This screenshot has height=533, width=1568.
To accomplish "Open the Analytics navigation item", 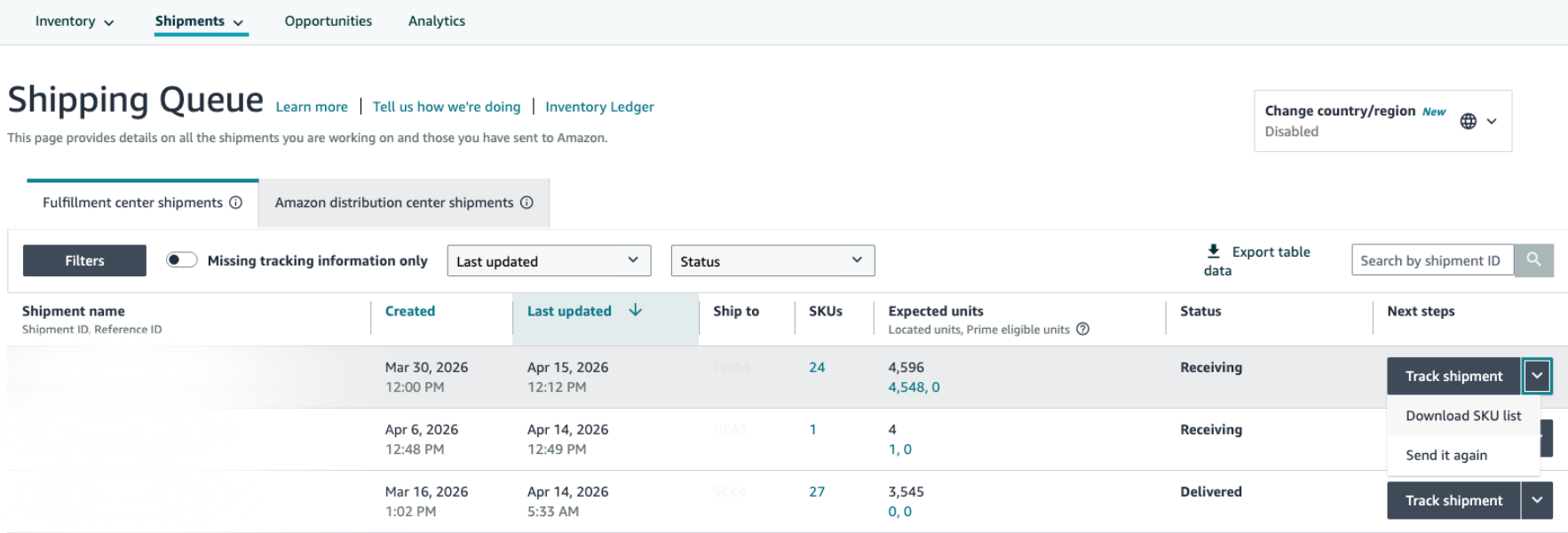I will pyautogui.click(x=436, y=21).
